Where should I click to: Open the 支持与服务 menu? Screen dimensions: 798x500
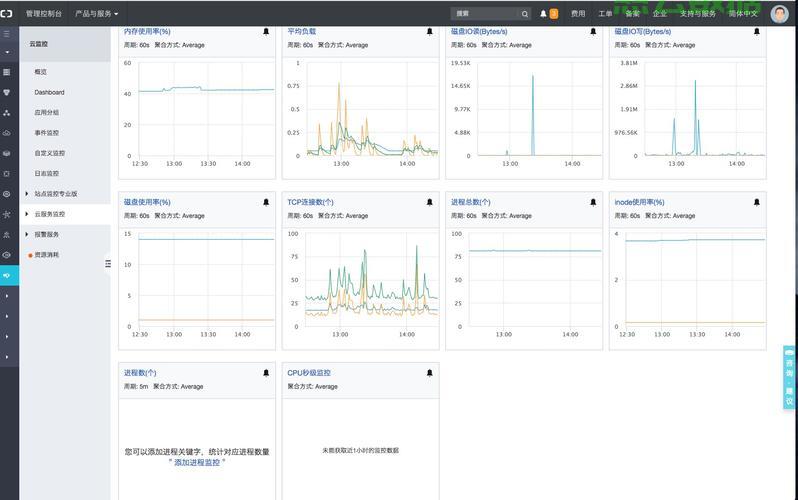pos(698,14)
